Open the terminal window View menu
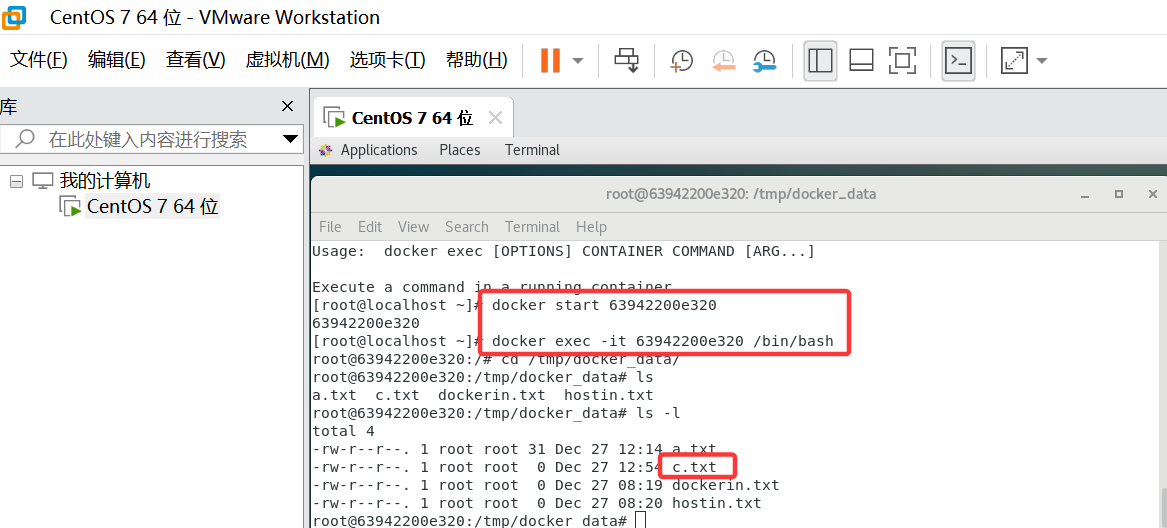1167x528 pixels. click(413, 226)
